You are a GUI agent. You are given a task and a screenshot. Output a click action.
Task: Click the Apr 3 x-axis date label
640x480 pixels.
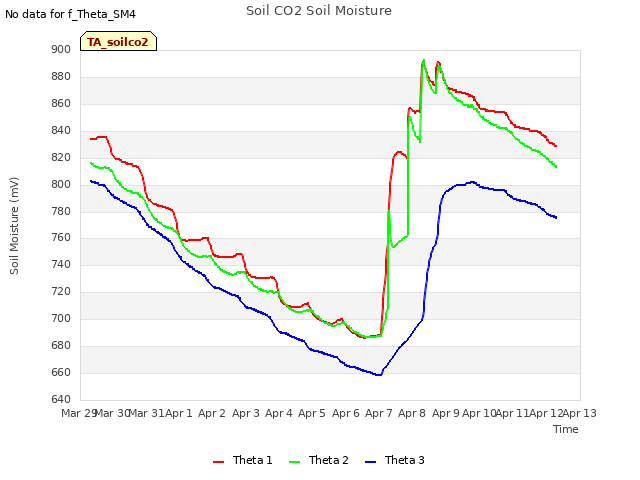[246, 413]
